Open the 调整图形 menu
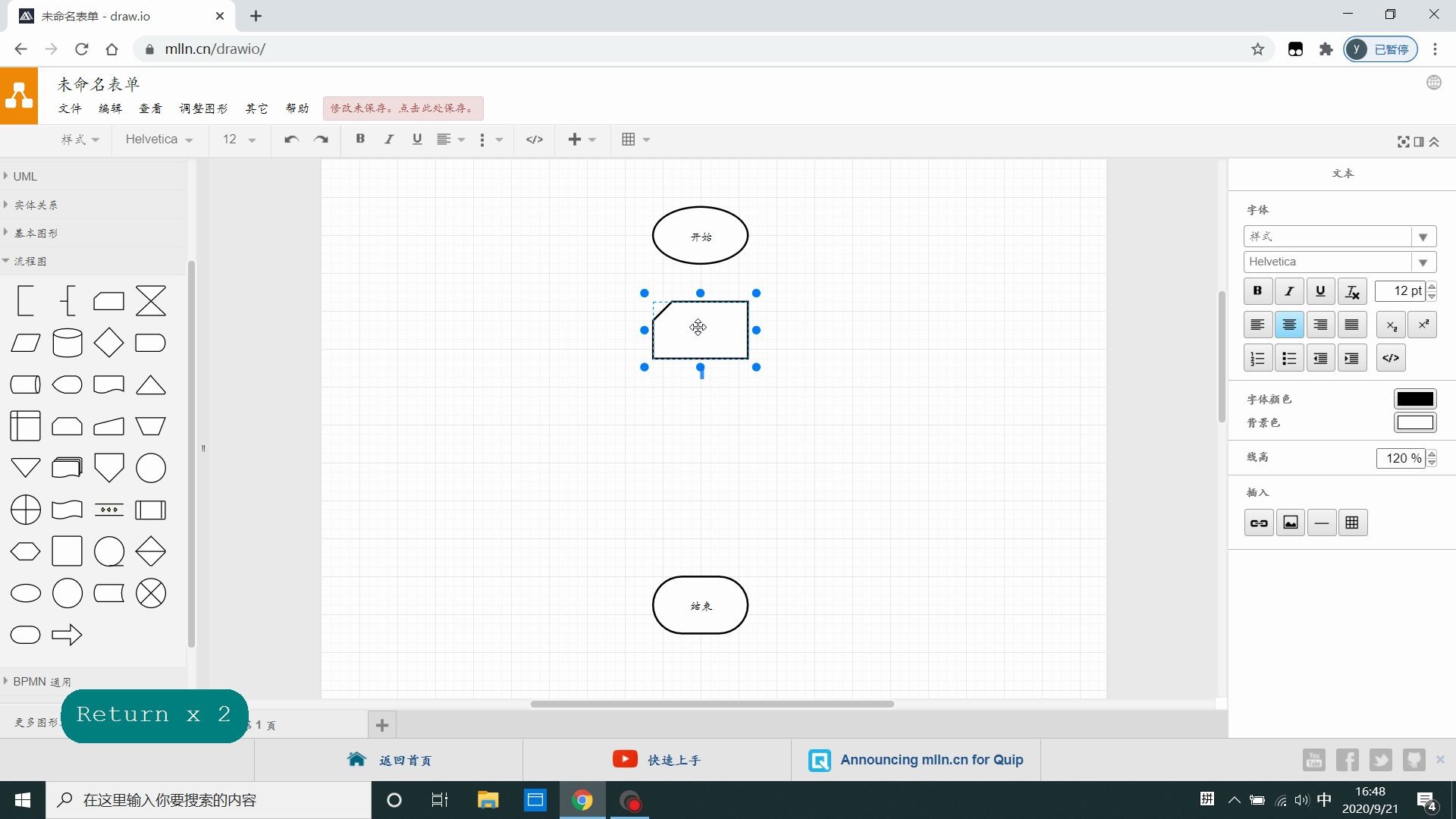Image resolution: width=1456 pixels, height=819 pixels. click(203, 108)
